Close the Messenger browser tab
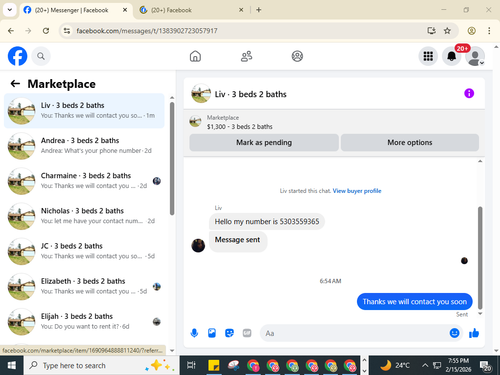This screenshot has width=500, height=375. tap(125, 10)
